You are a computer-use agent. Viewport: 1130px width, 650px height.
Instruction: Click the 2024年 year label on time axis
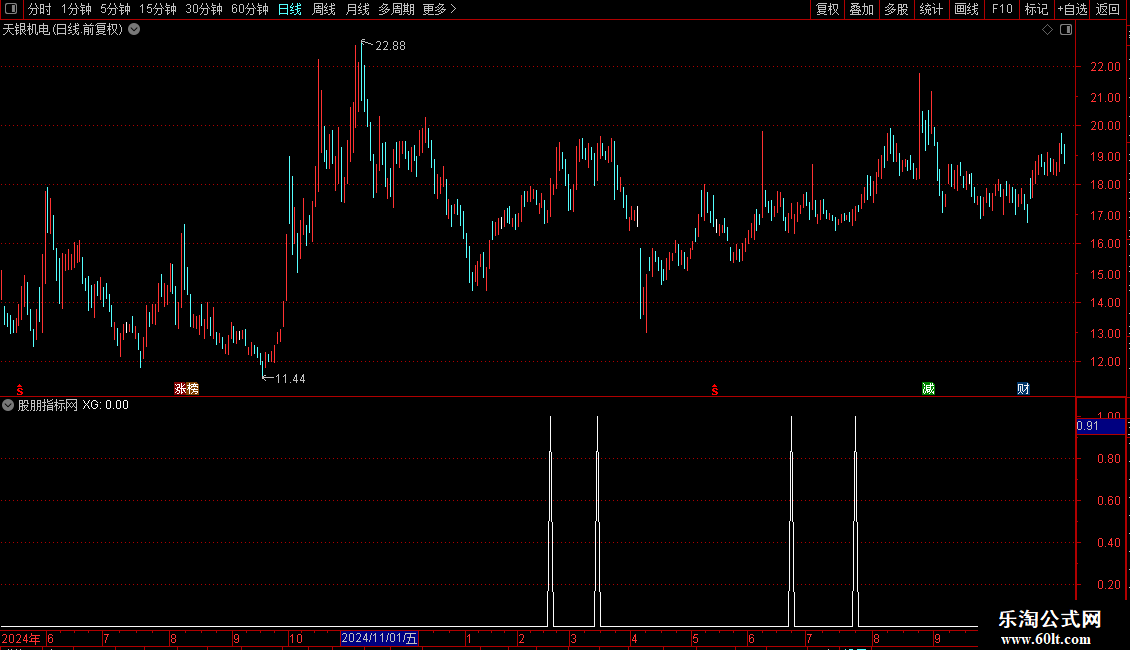coord(21,638)
